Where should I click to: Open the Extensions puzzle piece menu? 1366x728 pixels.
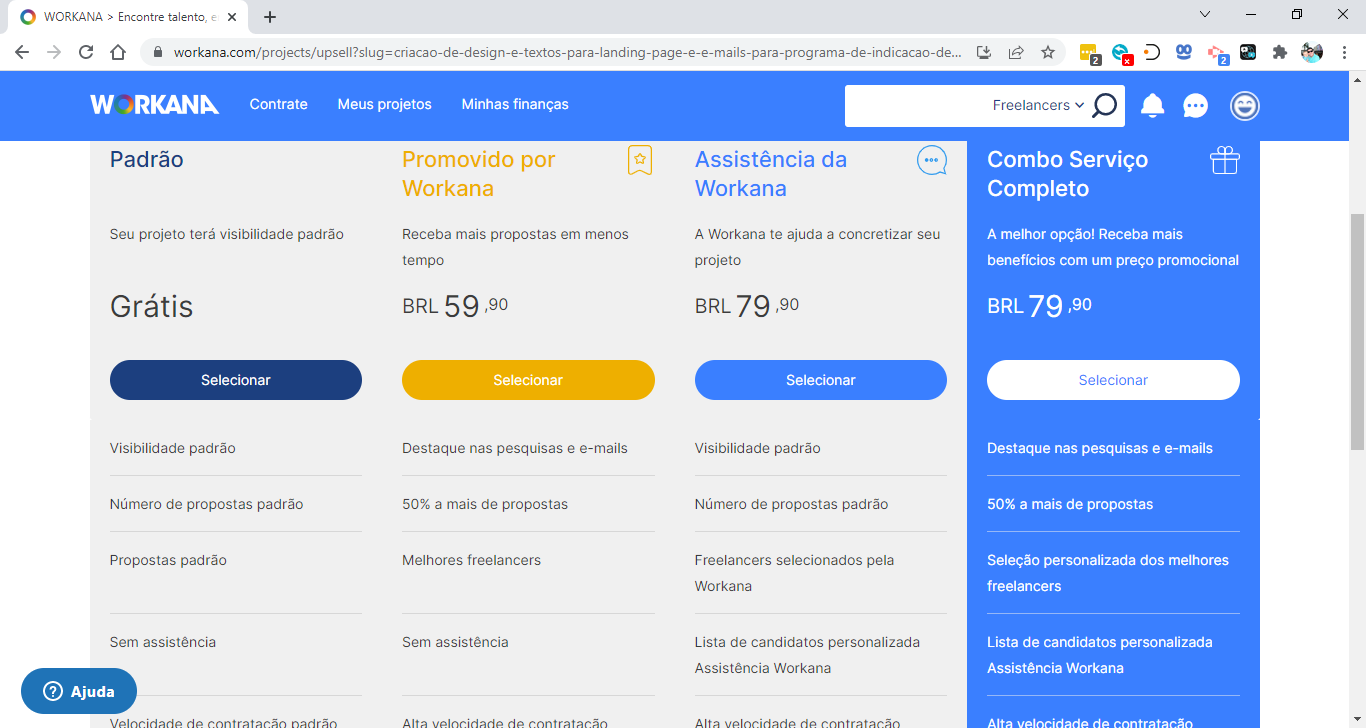click(1279, 52)
